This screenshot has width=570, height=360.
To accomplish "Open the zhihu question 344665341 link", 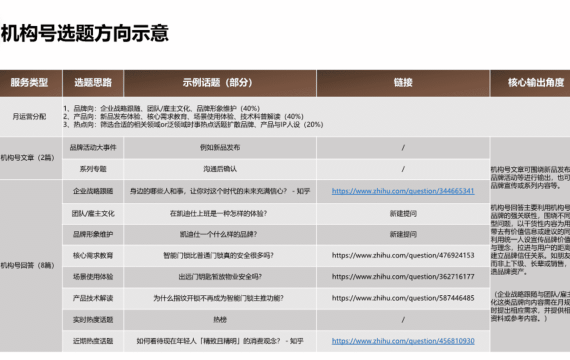I will pyautogui.click(x=403, y=191).
